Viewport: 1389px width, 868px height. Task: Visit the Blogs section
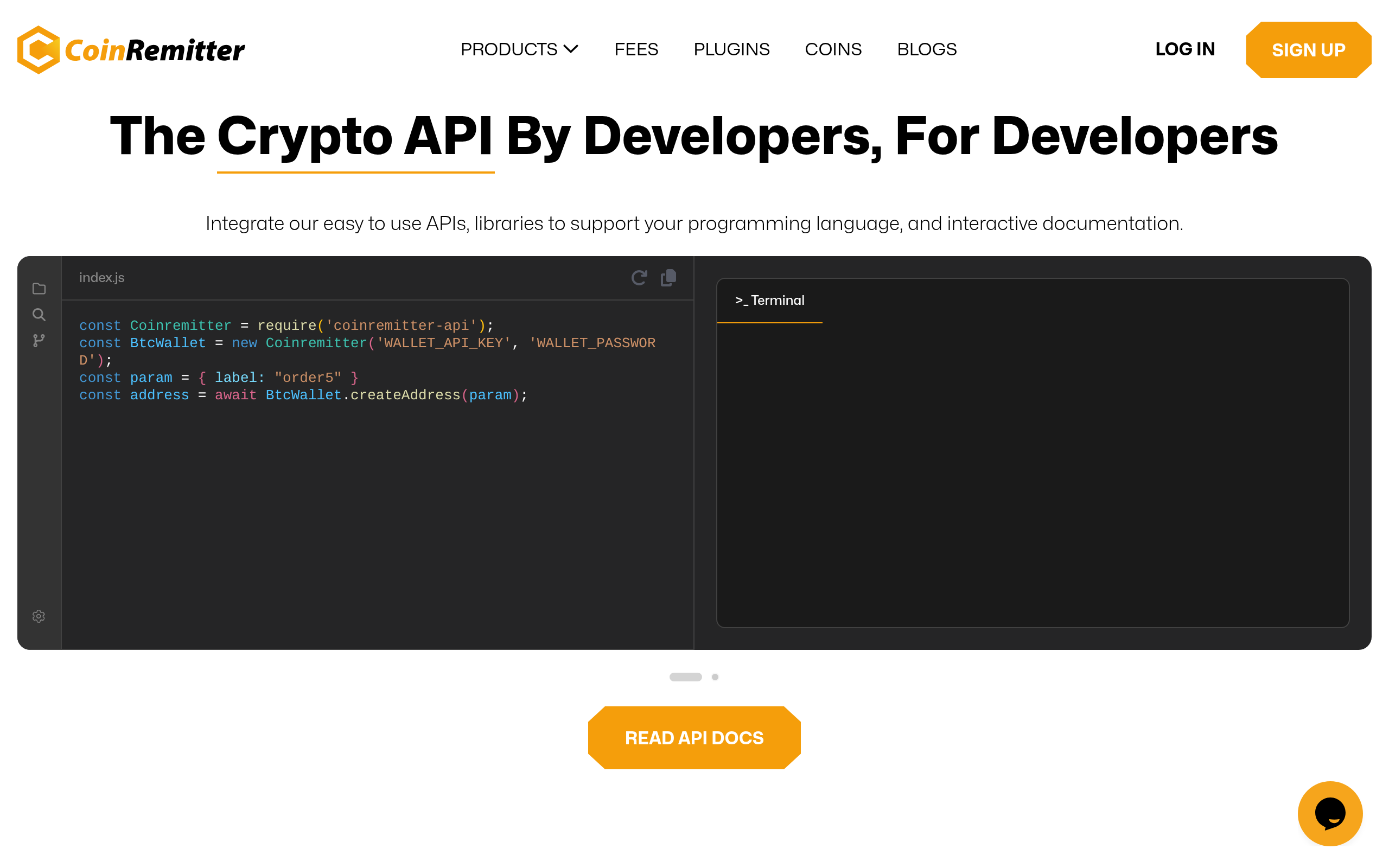(x=926, y=49)
